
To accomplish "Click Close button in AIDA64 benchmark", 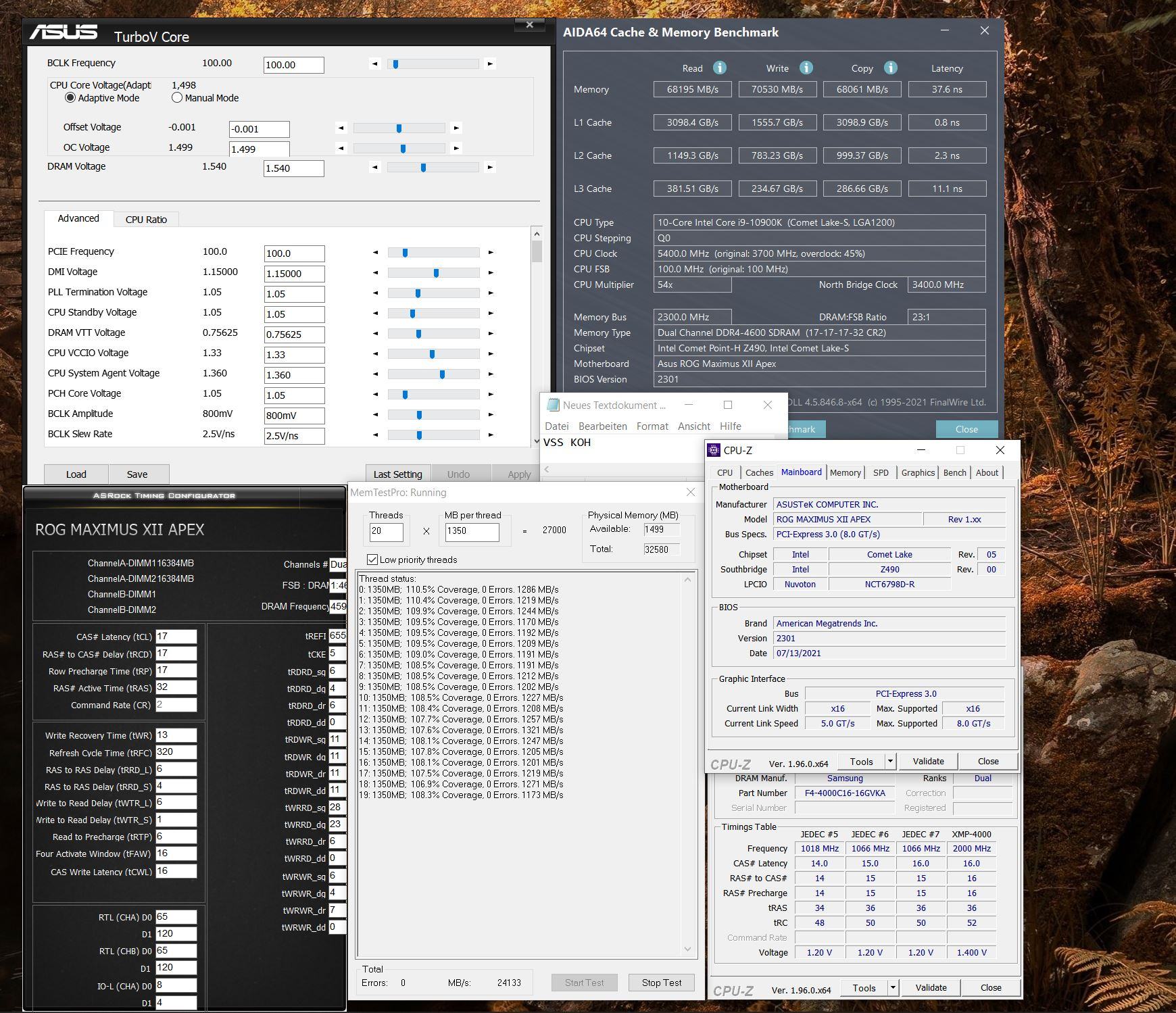I will (966, 429).
